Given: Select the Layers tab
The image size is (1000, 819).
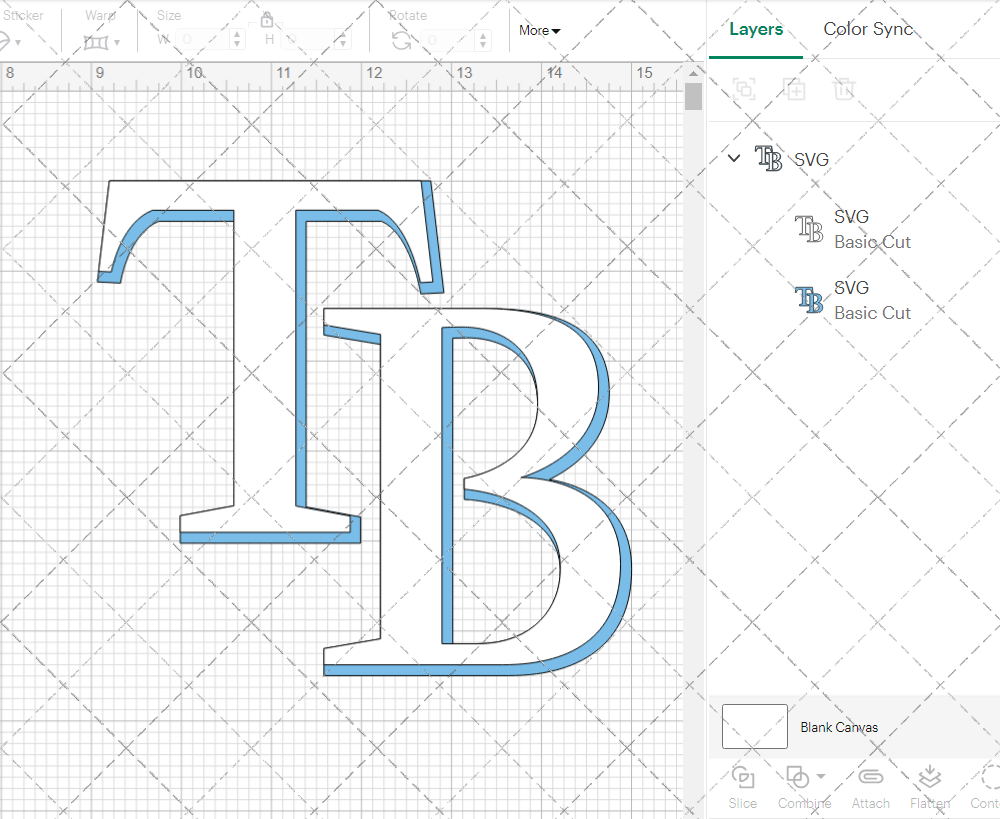Looking at the screenshot, I should tap(756, 29).
